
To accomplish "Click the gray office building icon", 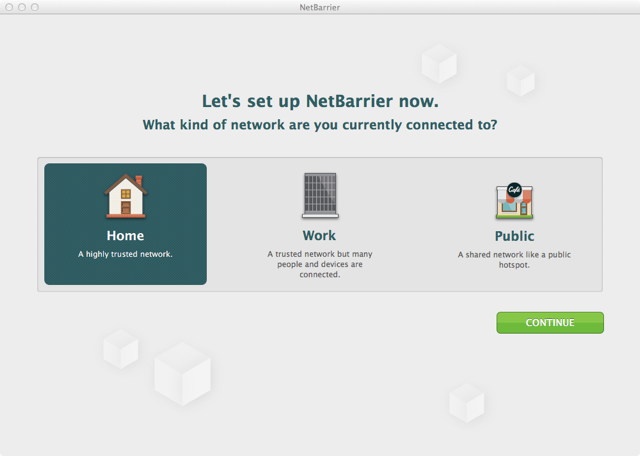I will pos(320,195).
